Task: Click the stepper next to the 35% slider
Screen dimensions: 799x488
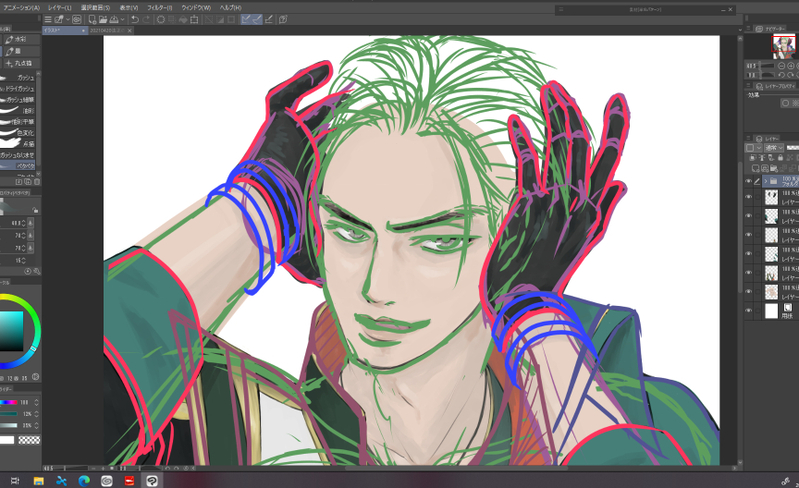Action: (x=36, y=425)
